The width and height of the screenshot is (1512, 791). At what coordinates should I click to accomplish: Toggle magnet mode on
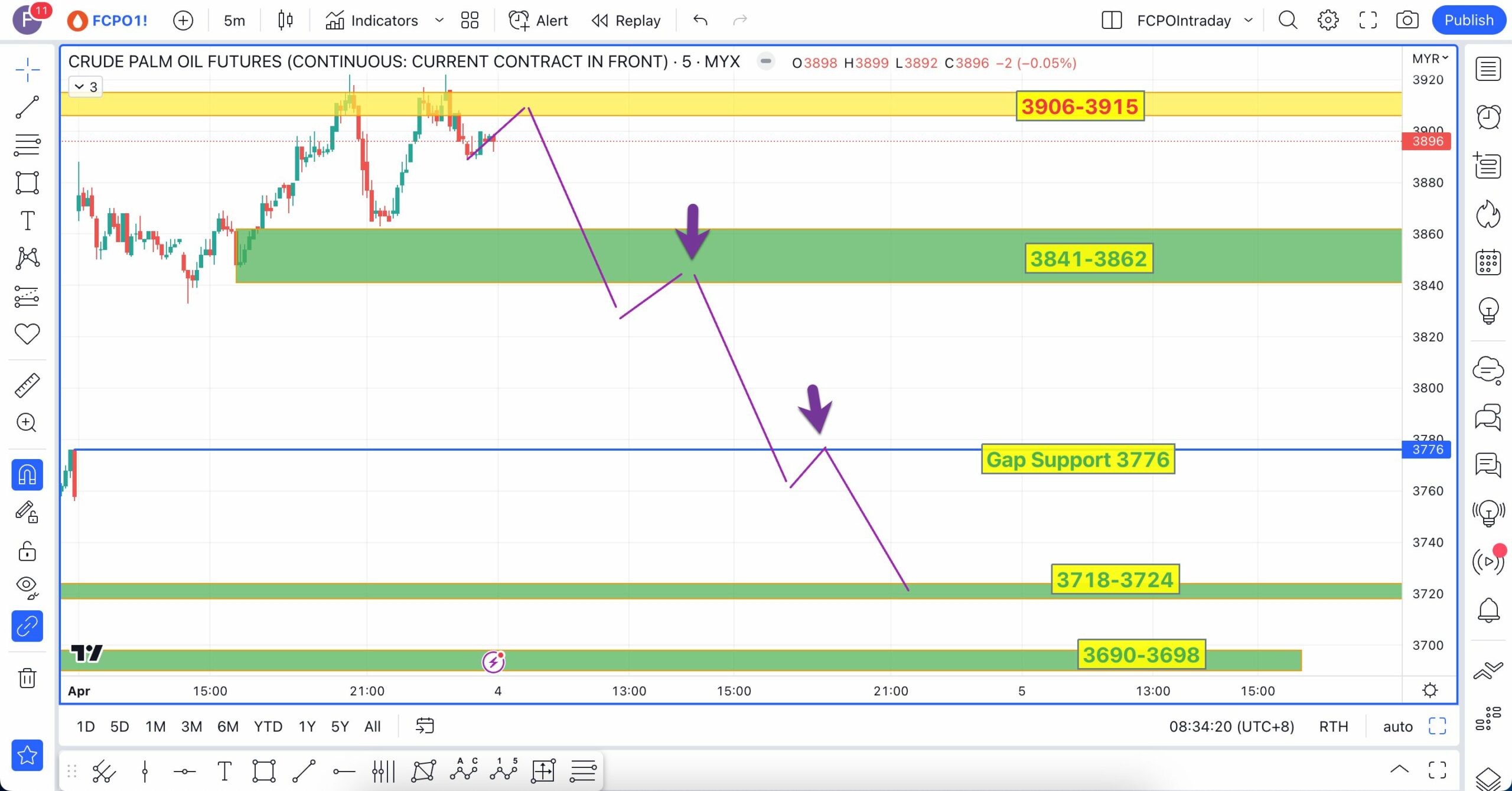[27, 475]
